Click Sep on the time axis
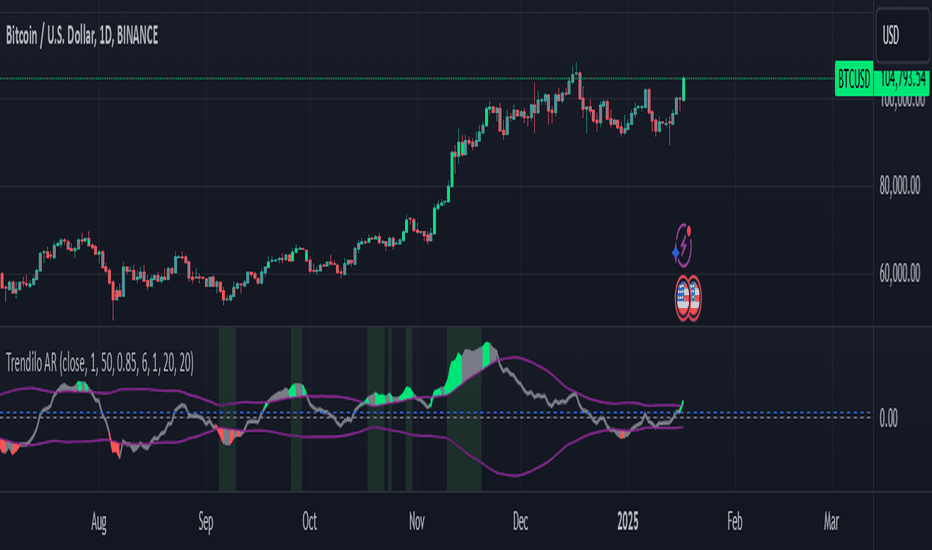 pyautogui.click(x=205, y=522)
